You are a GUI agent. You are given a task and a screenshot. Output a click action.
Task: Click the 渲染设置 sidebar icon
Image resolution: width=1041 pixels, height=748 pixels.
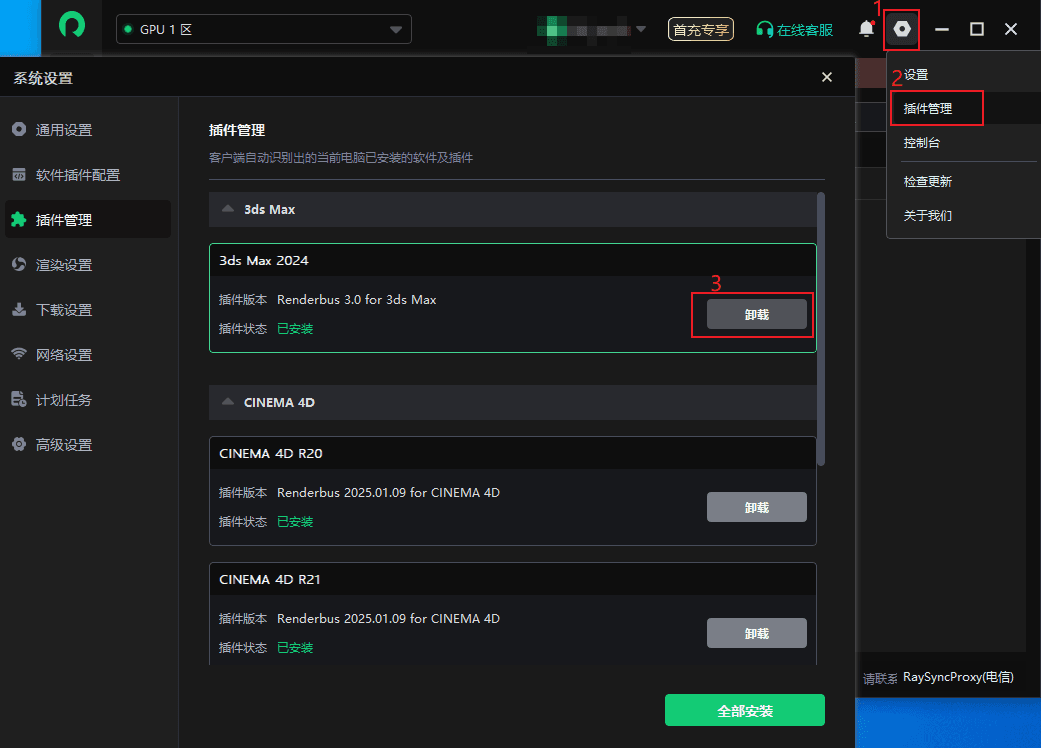pos(19,265)
